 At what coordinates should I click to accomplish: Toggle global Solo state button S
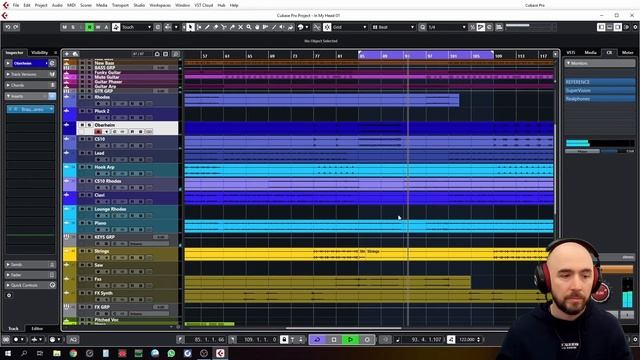(x=73, y=27)
